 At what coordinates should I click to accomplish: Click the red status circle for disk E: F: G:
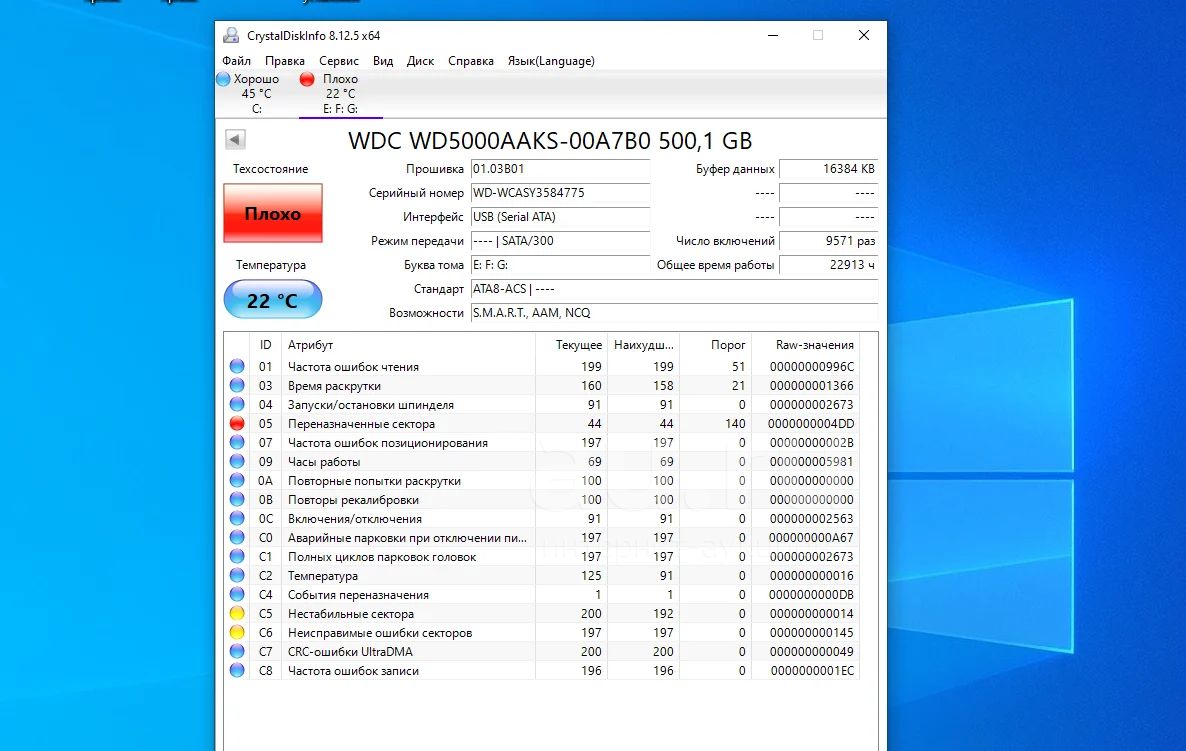pyautogui.click(x=306, y=79)
